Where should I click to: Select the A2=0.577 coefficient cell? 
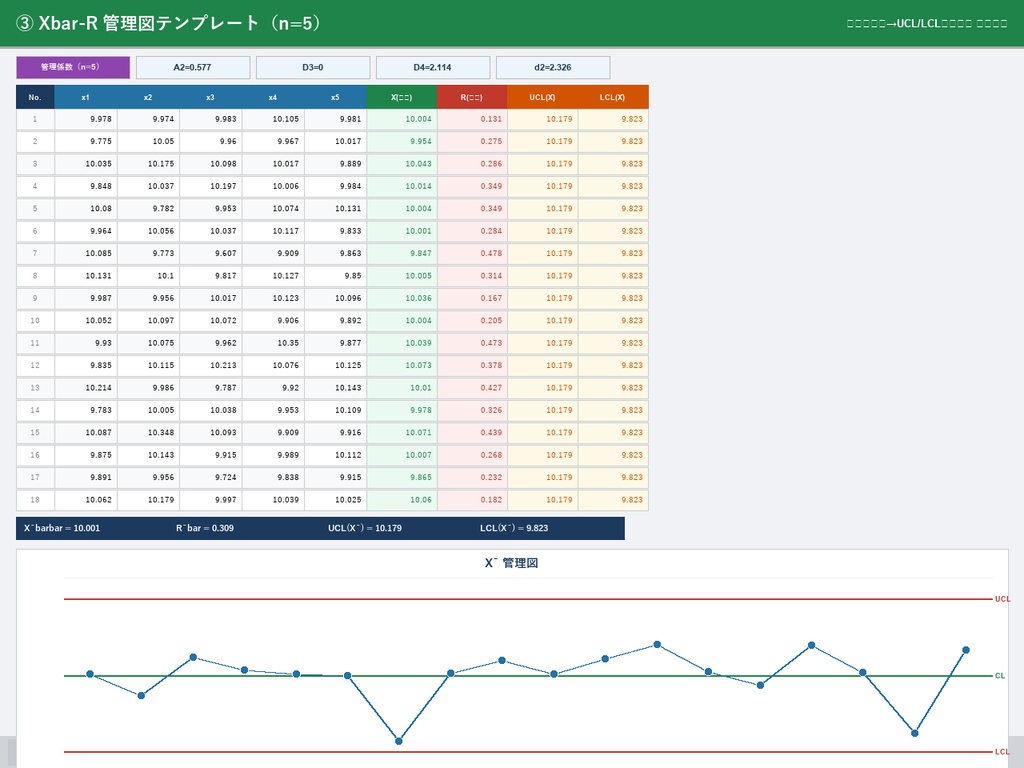click(193, 67)
